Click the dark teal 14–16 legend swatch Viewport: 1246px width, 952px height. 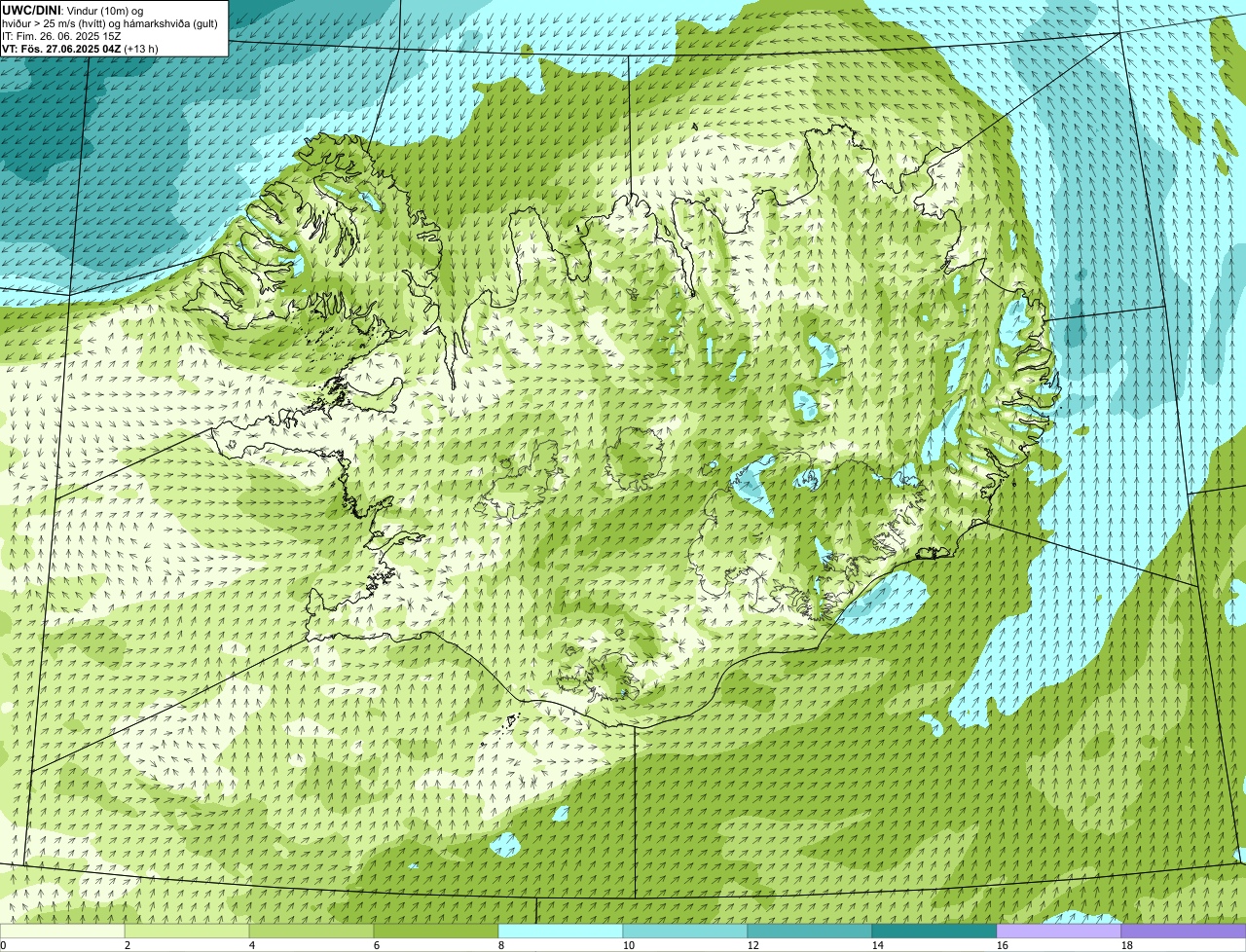[934, 931]
